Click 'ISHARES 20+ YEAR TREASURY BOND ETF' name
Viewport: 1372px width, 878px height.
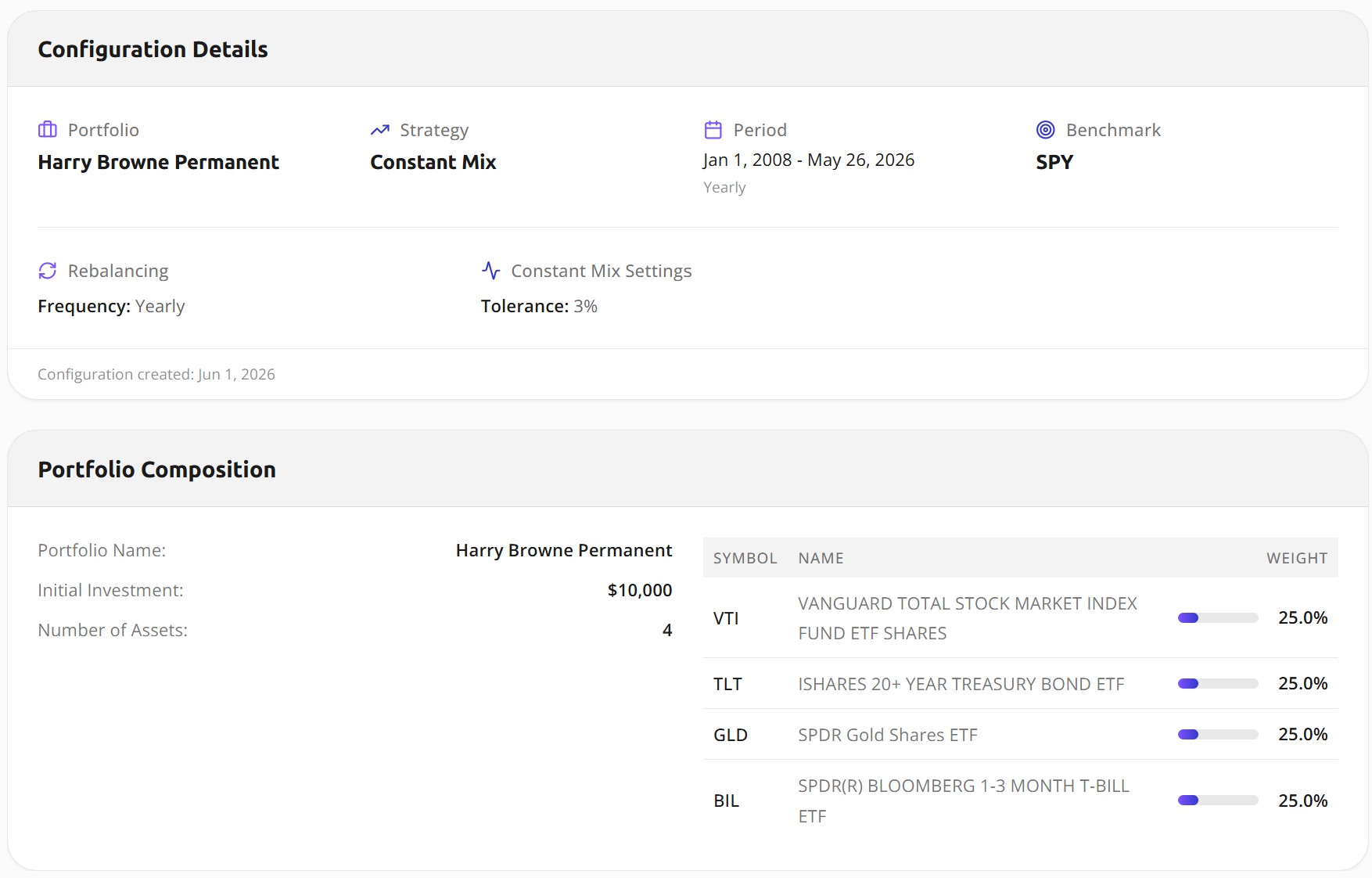961,684
